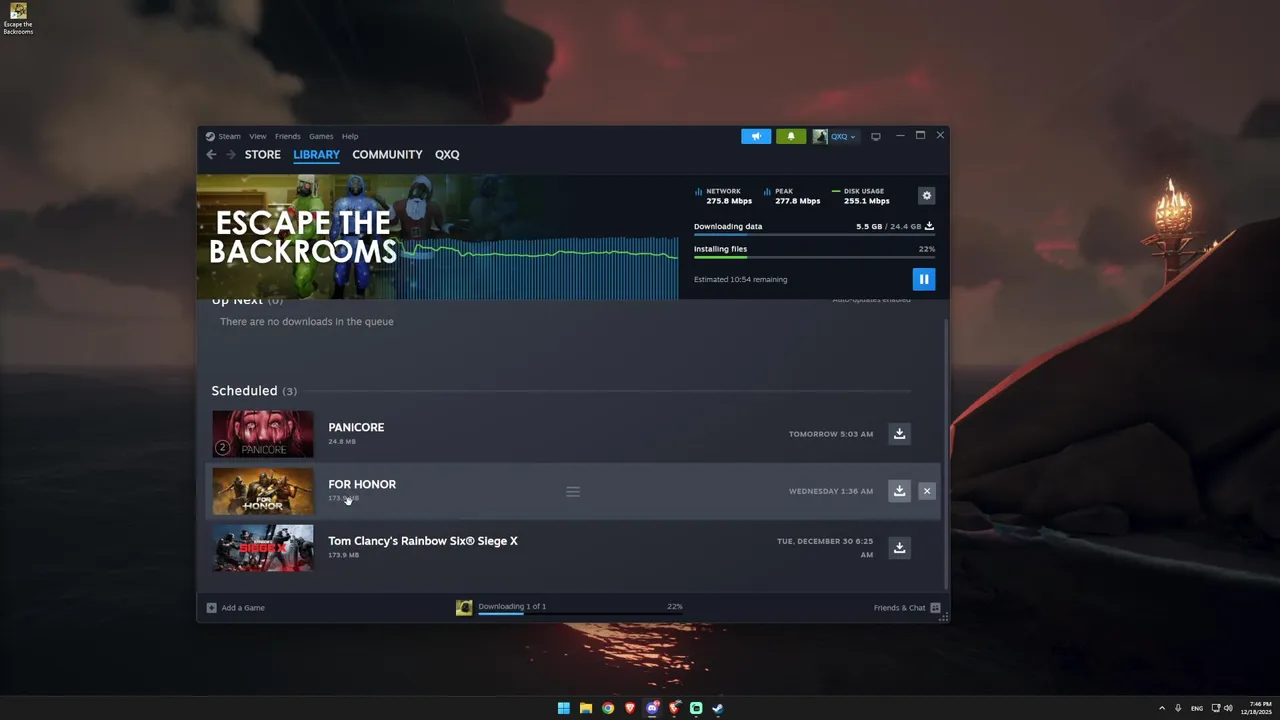Start Rainbow Six Siege X download now
This screenshot has height=720, width=1280.
[x=899, y=548]
